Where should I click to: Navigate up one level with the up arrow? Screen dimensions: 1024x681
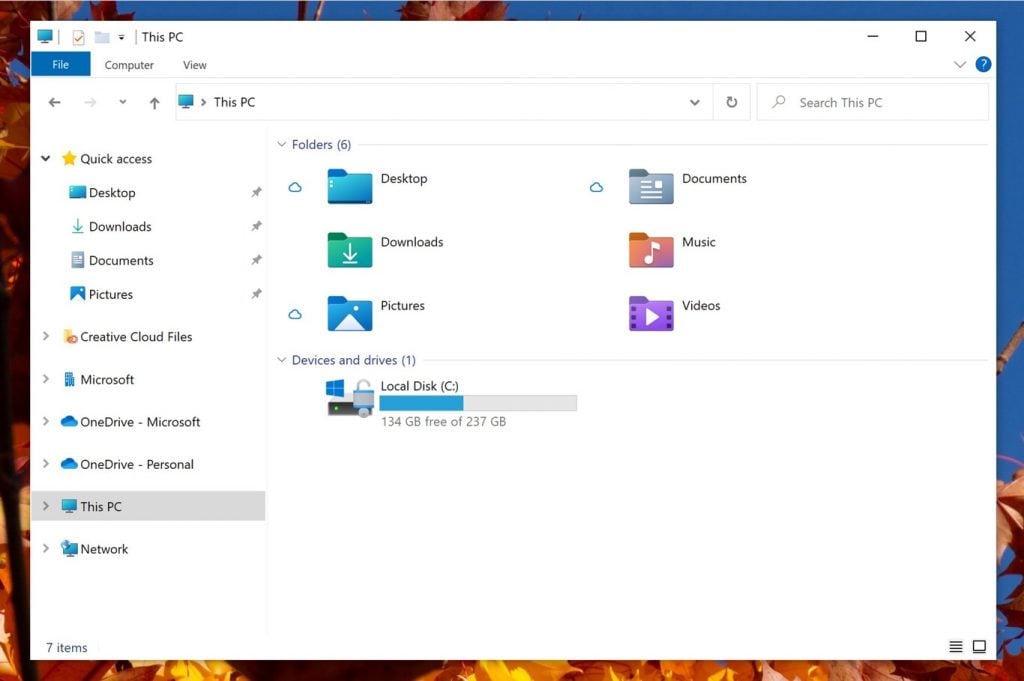click(155, 102)
